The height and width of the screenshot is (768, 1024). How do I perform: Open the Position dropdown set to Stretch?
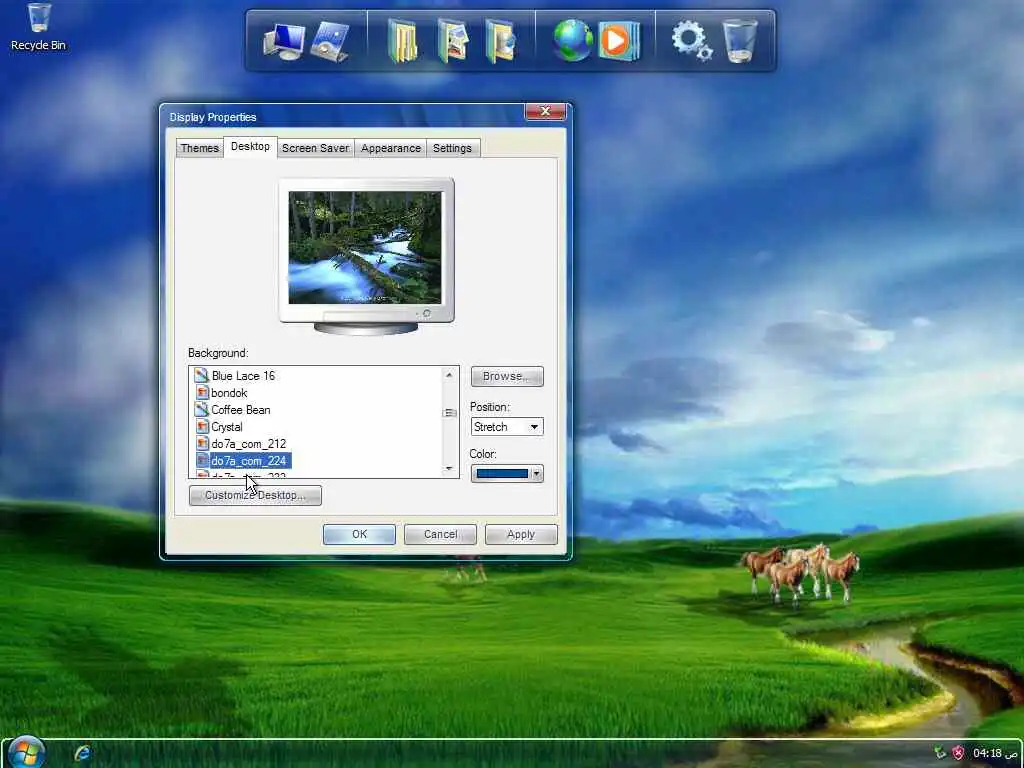click(507, 426)
